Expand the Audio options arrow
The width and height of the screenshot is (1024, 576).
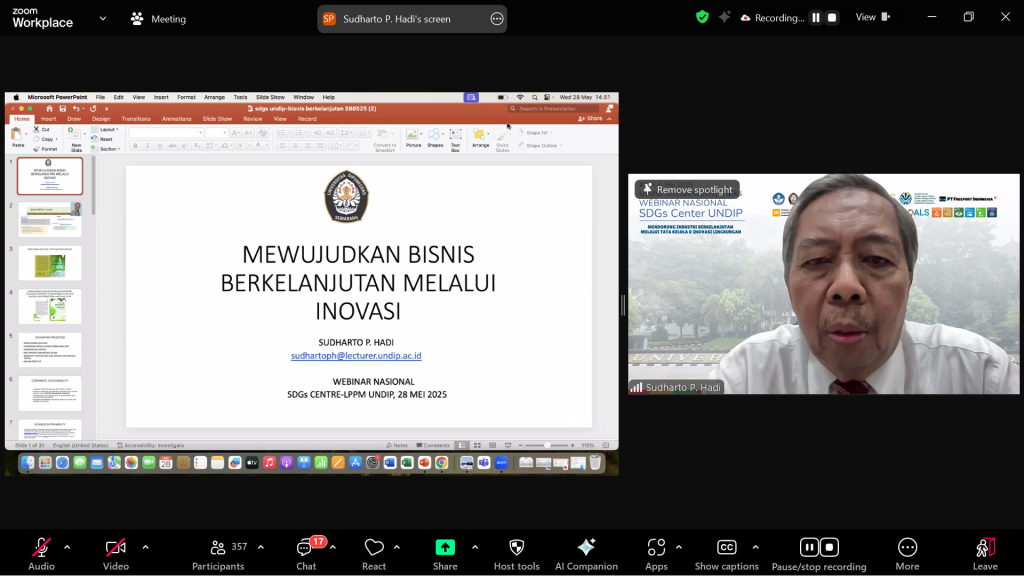click(67, 547)
